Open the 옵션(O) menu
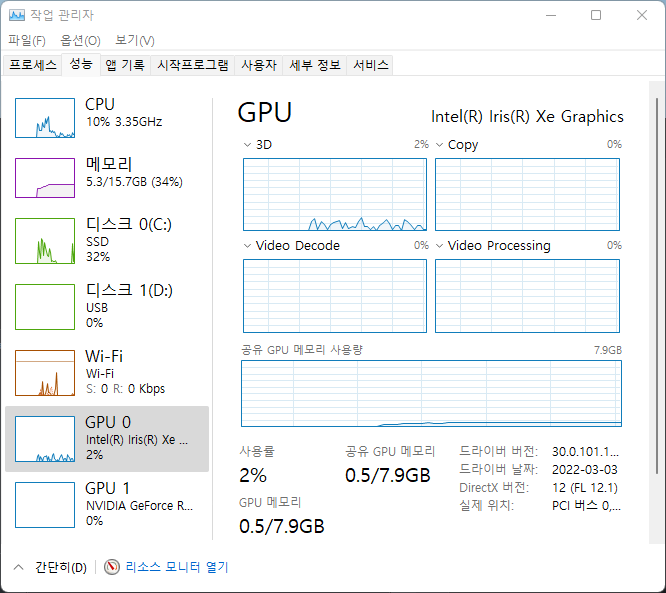Screen dimensions: 666x593 tap(80, 41)
